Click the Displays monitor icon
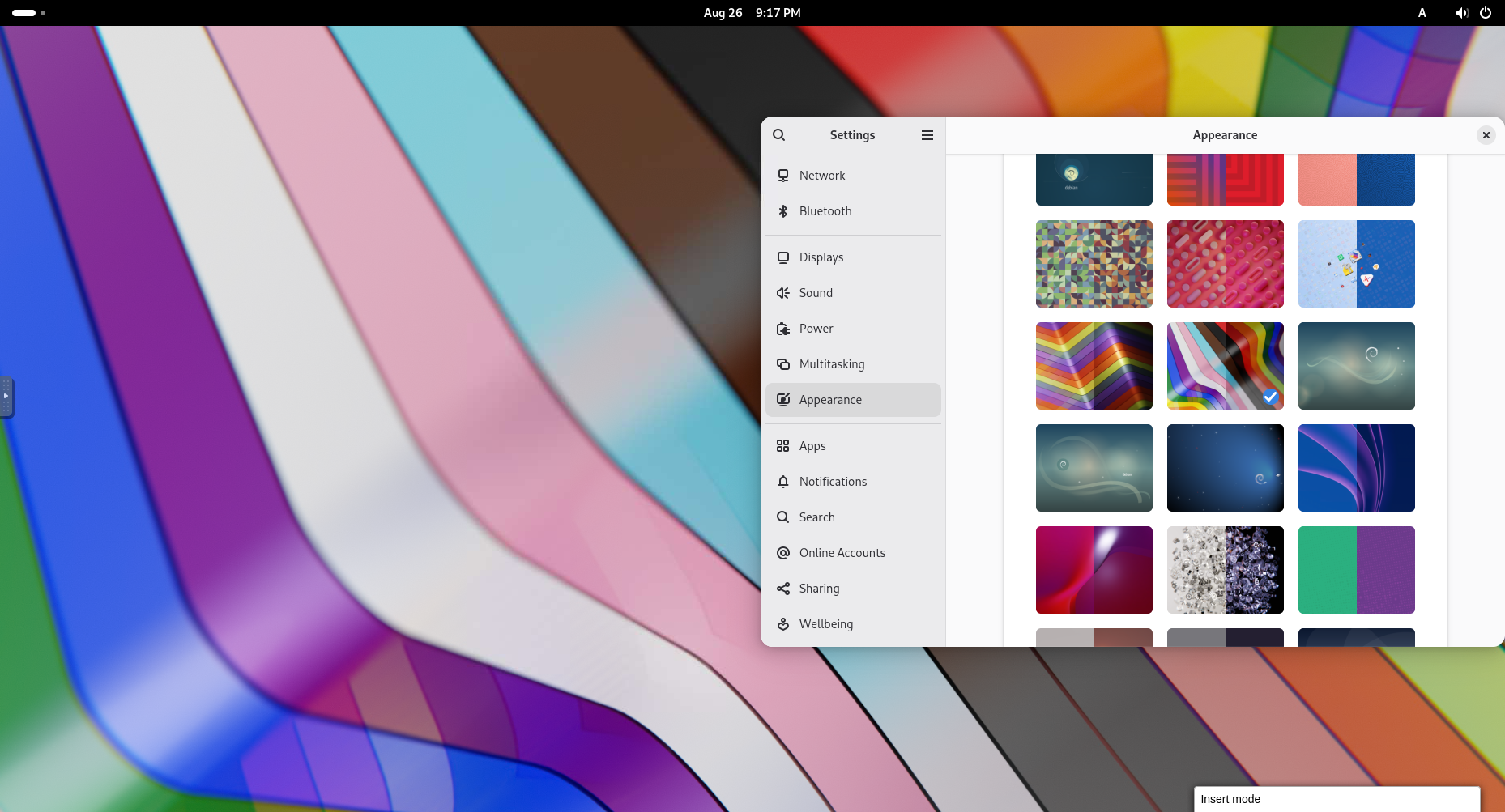Image resolution: width=1505 pixels, height=812 pixels. 783,257
